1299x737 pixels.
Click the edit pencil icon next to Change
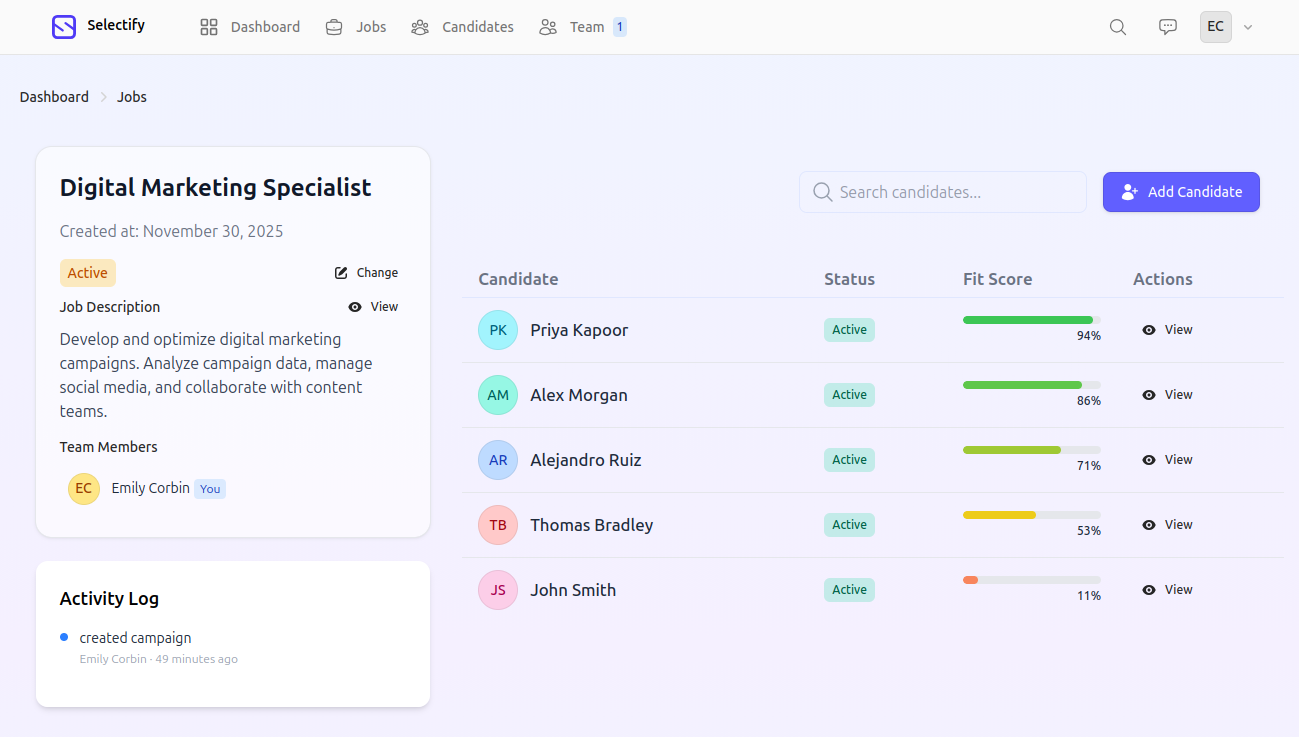pos(340,272)
